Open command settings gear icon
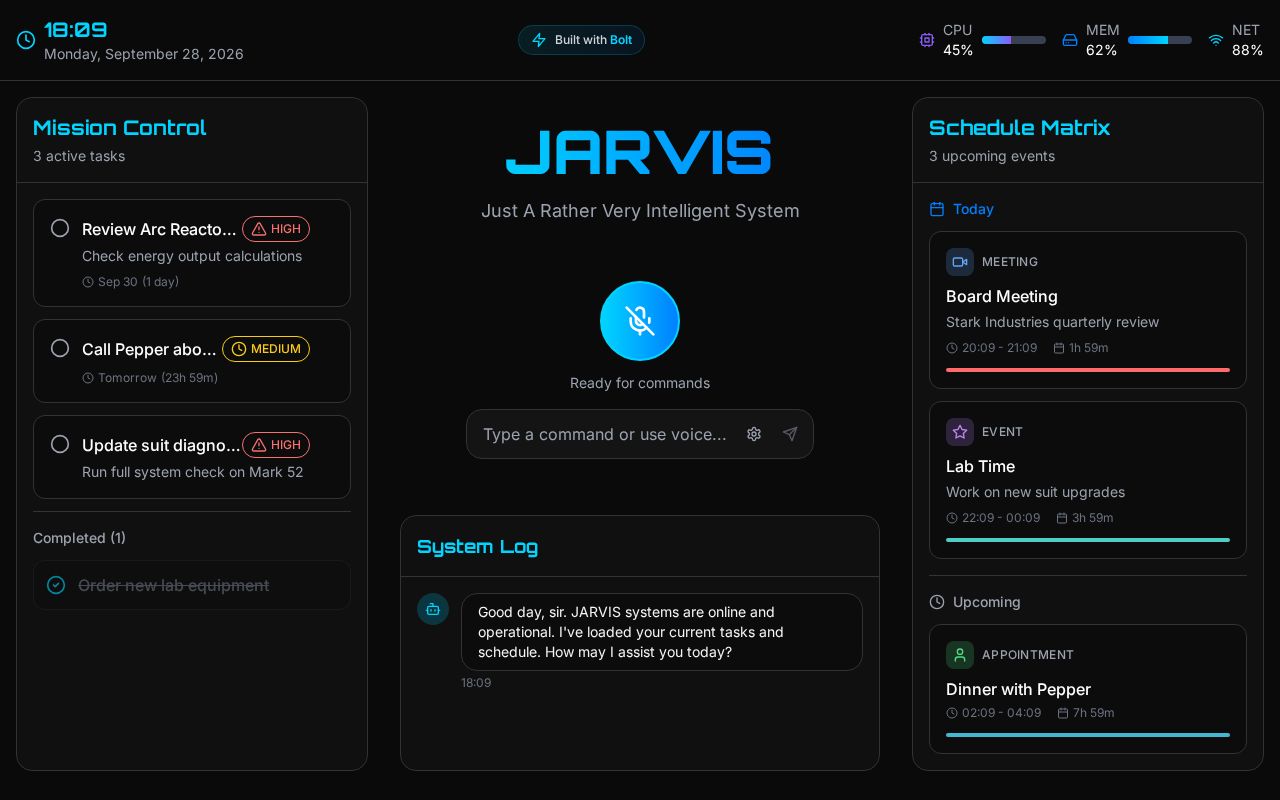The image size is (1280, 800). pyautogui.click(x=754, y=434)
